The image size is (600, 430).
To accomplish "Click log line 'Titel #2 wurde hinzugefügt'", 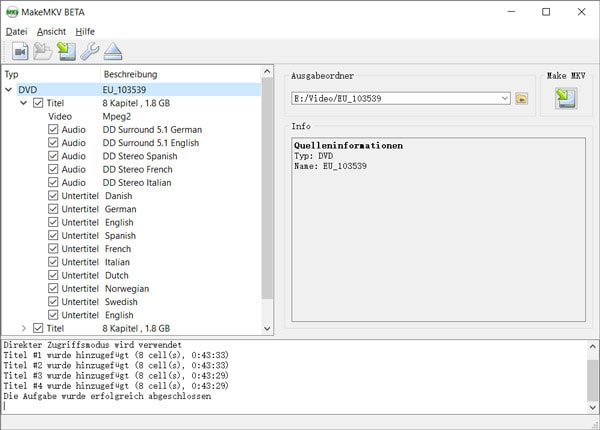I will [x=116, y=365].
